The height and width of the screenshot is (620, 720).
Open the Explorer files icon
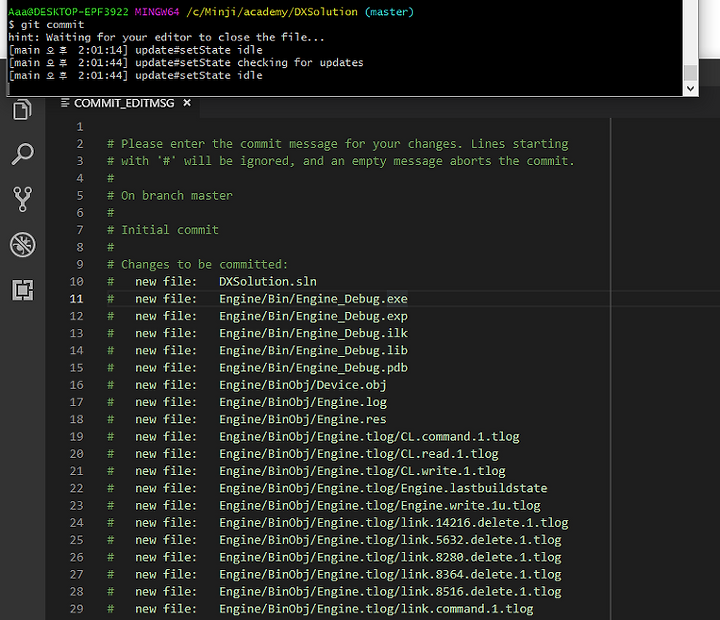22,109
